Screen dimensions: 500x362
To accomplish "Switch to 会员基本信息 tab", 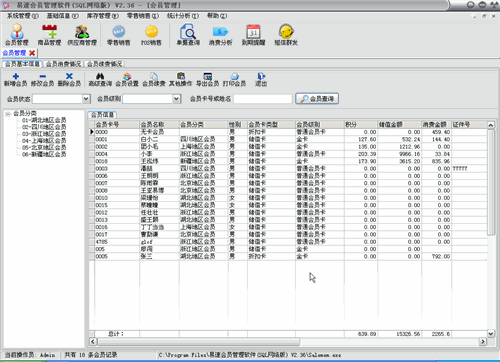I will 22,64.
